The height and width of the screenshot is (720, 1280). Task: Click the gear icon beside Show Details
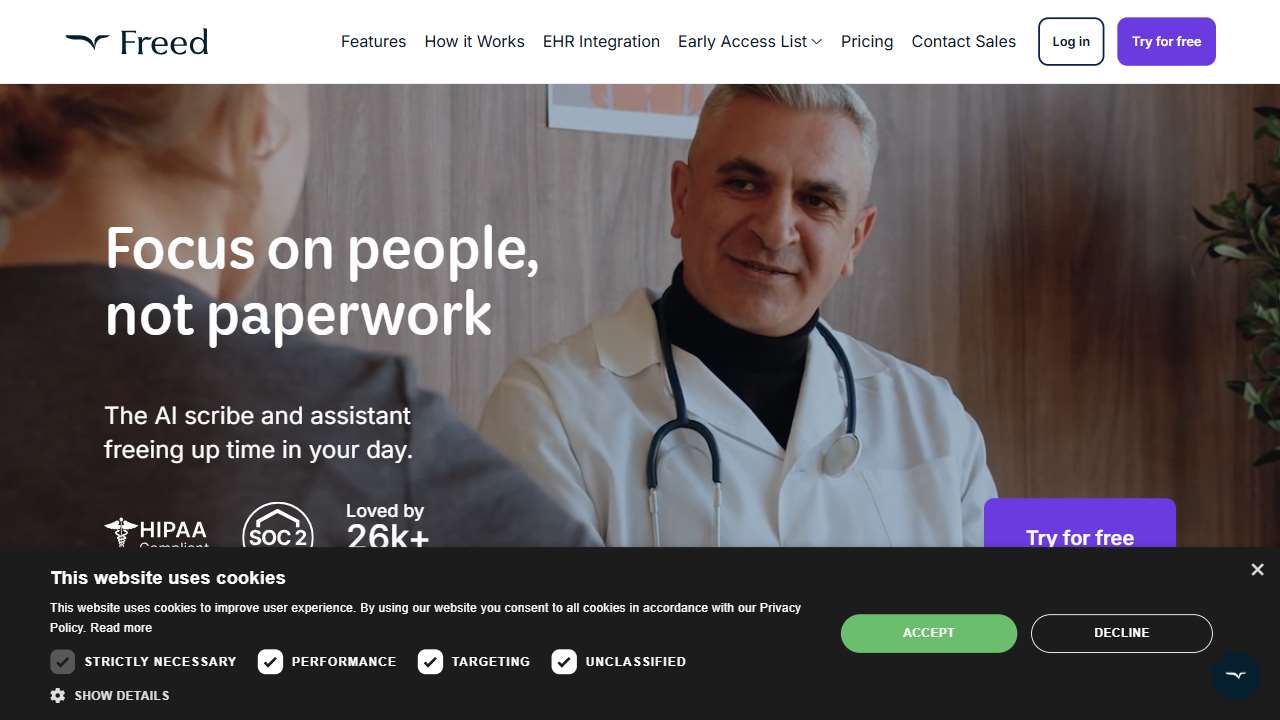pos(58,695)
